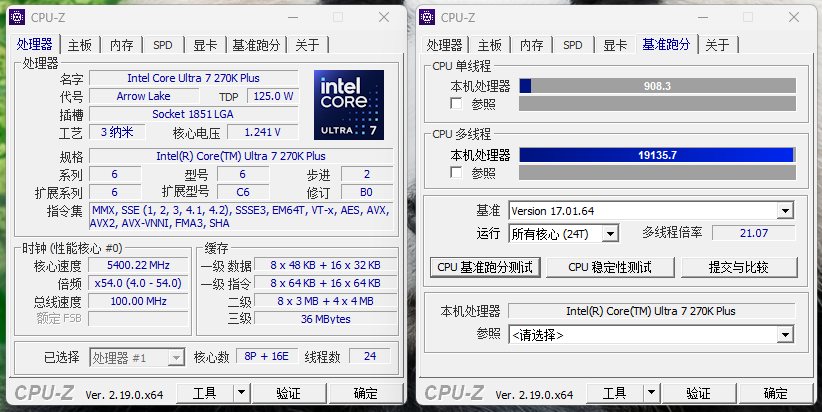This screenshot has width=822, height=412.
Task: Open the 参照 <请选择> processor dropdown
Action: (x=785, y=334)
